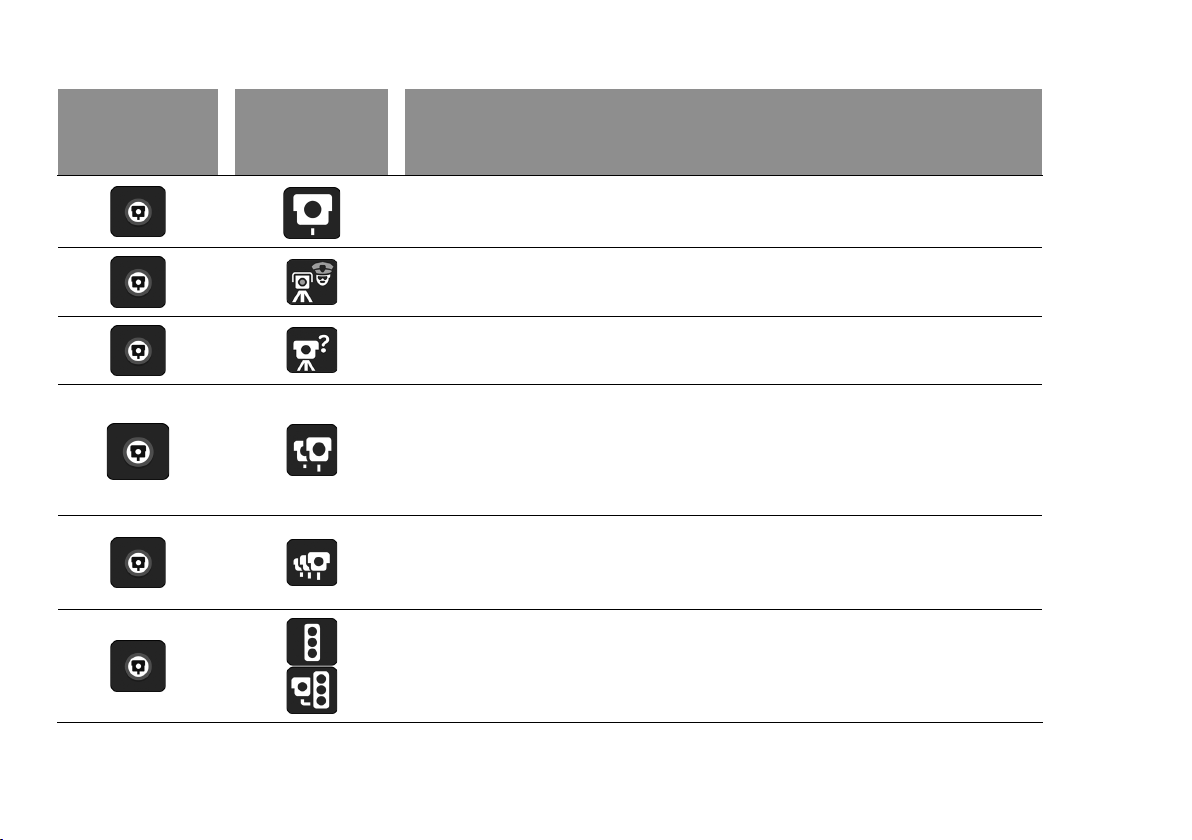Click map camera symbol beside the three-camera icon
Screen dimensions: 1192x840
(138, 563)
